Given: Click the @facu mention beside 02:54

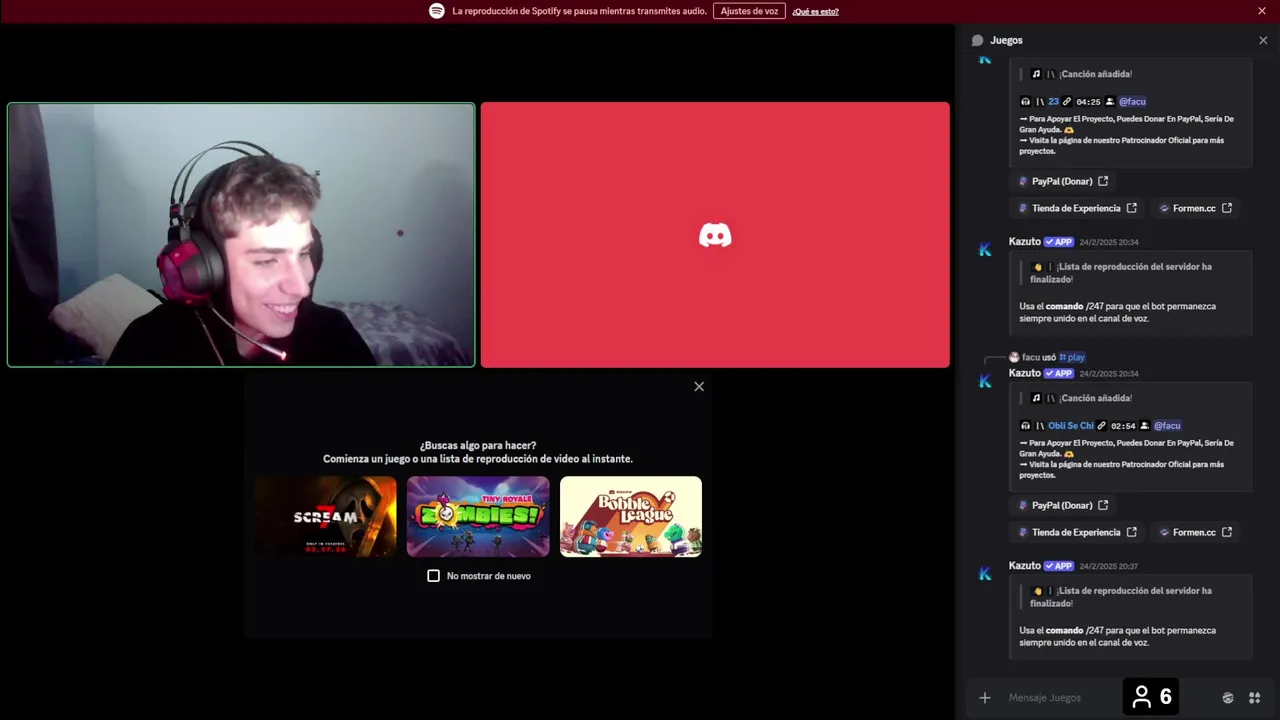Looking at the screenshot, I should pos(1167,425).
